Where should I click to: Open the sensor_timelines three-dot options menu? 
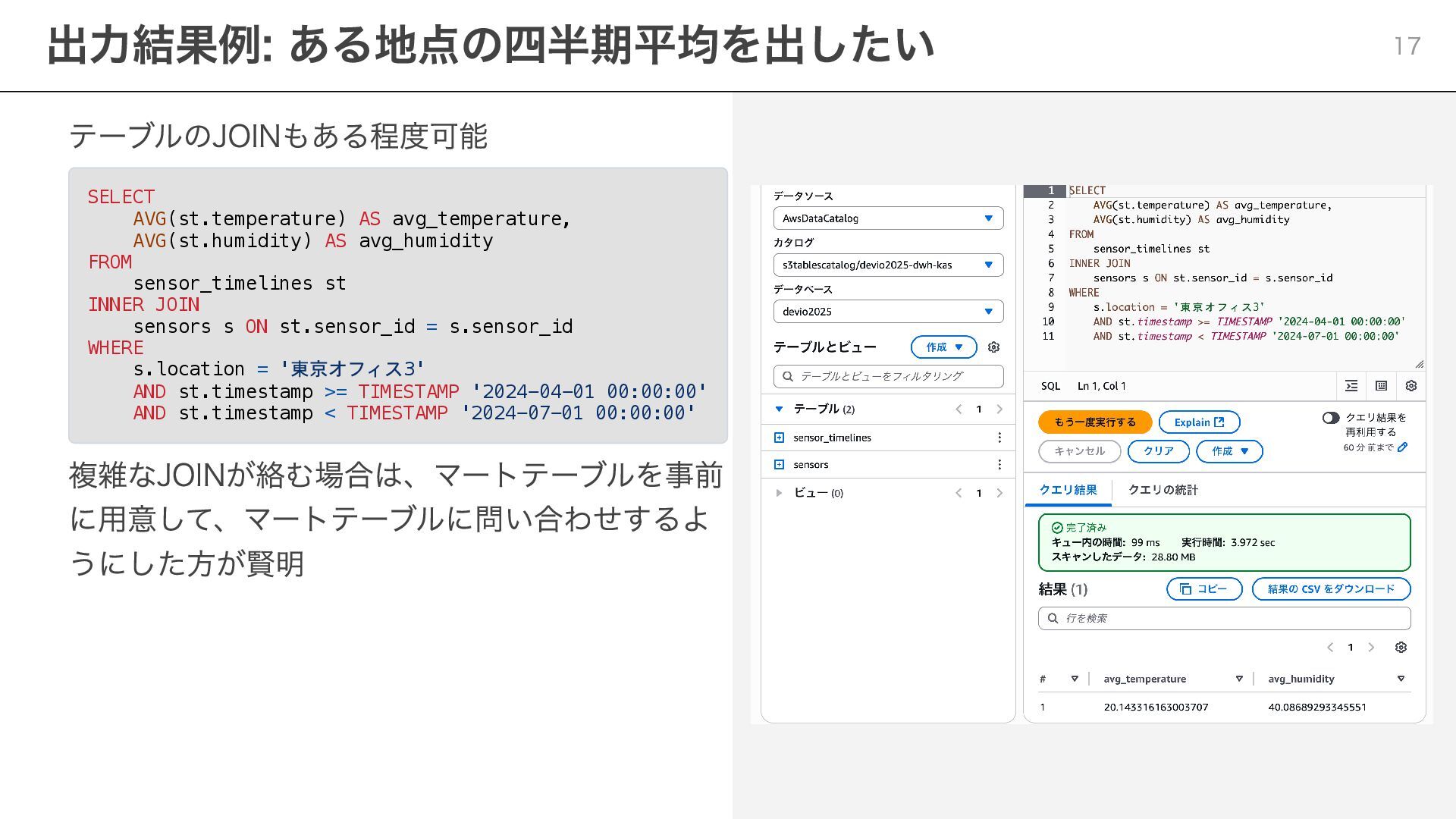pos(999,438)
